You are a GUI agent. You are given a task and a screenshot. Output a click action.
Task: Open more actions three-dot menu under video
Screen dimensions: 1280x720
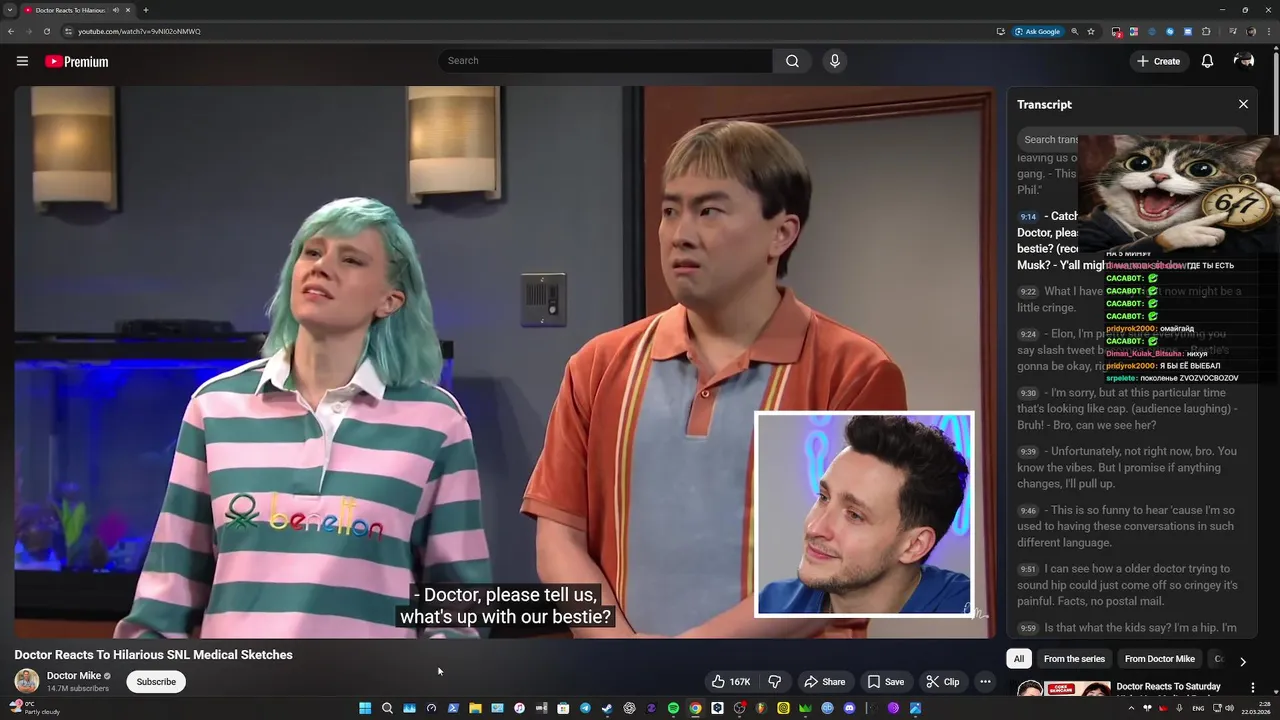[x=985, y=682]
